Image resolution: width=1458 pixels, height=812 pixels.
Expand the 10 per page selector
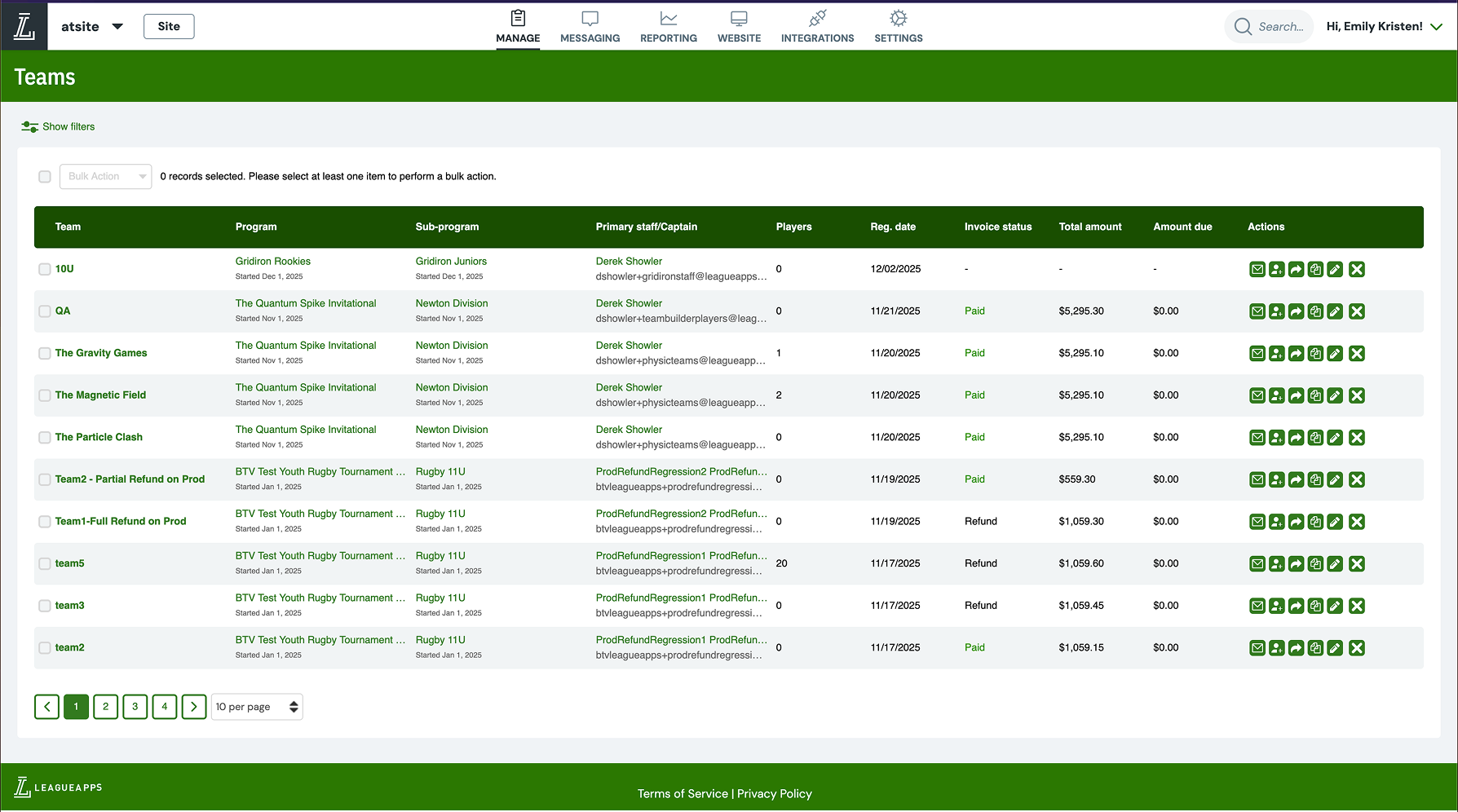tap(257, 707)
